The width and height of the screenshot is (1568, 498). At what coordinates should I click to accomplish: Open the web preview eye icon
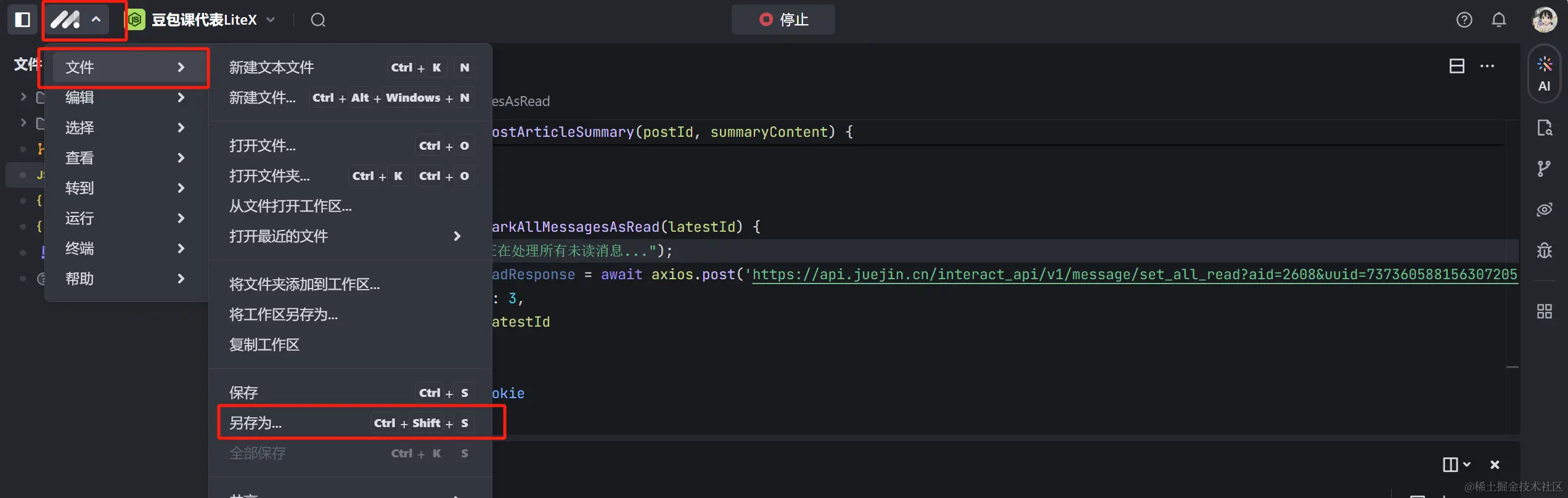click(1545, 210)
